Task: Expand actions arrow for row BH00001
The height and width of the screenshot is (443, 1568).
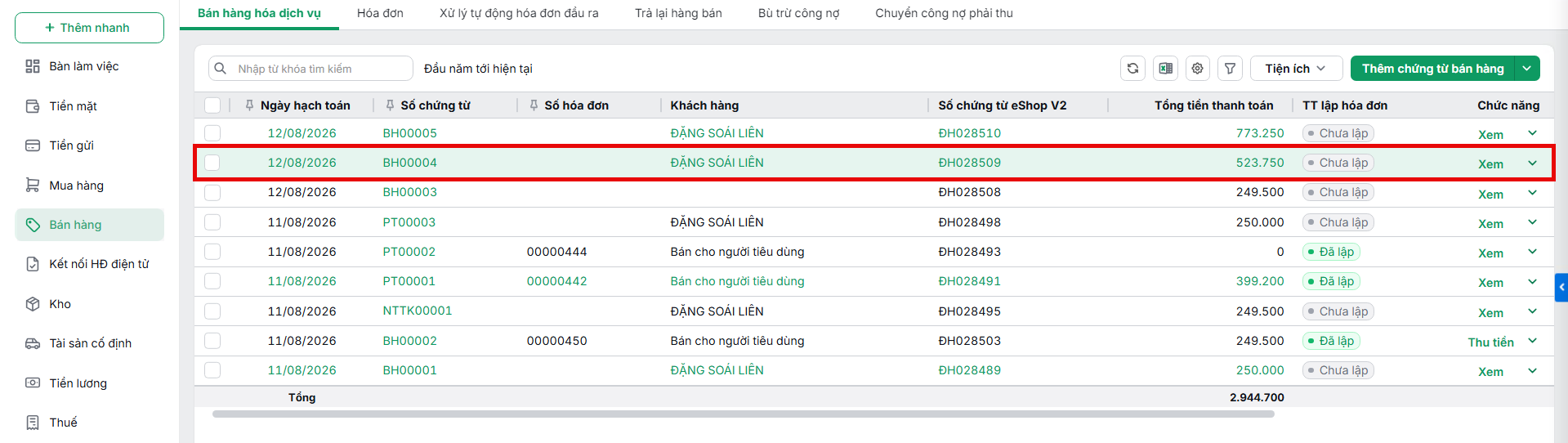Action: tap(1532, 370)
